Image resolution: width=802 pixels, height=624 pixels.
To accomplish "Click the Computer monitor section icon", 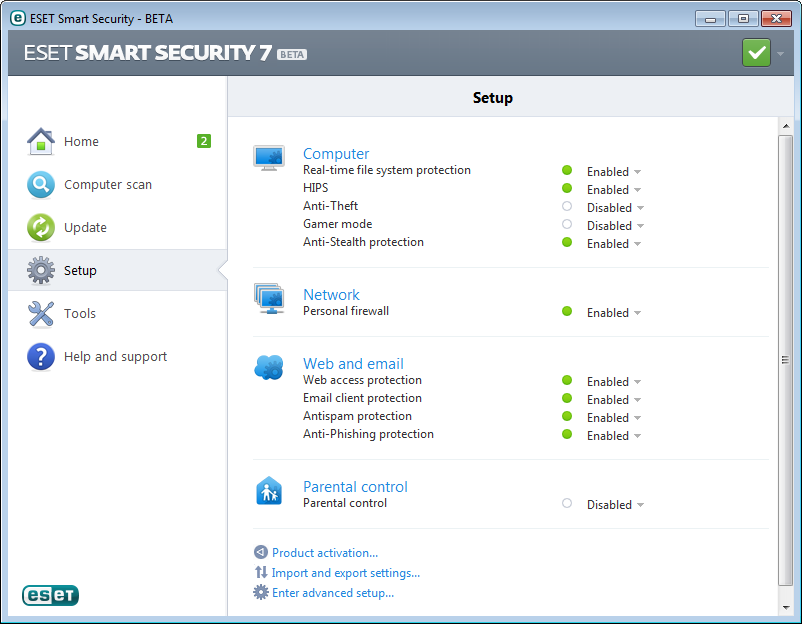I will pos(269,158).
